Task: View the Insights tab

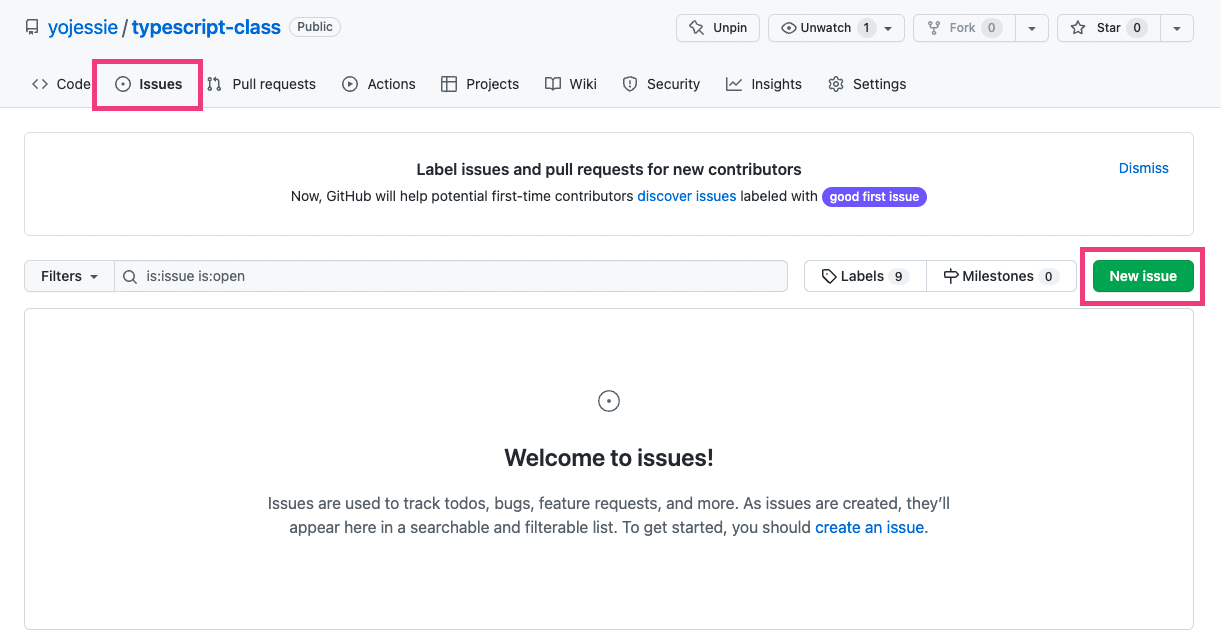Action: [x=764, y=84]
